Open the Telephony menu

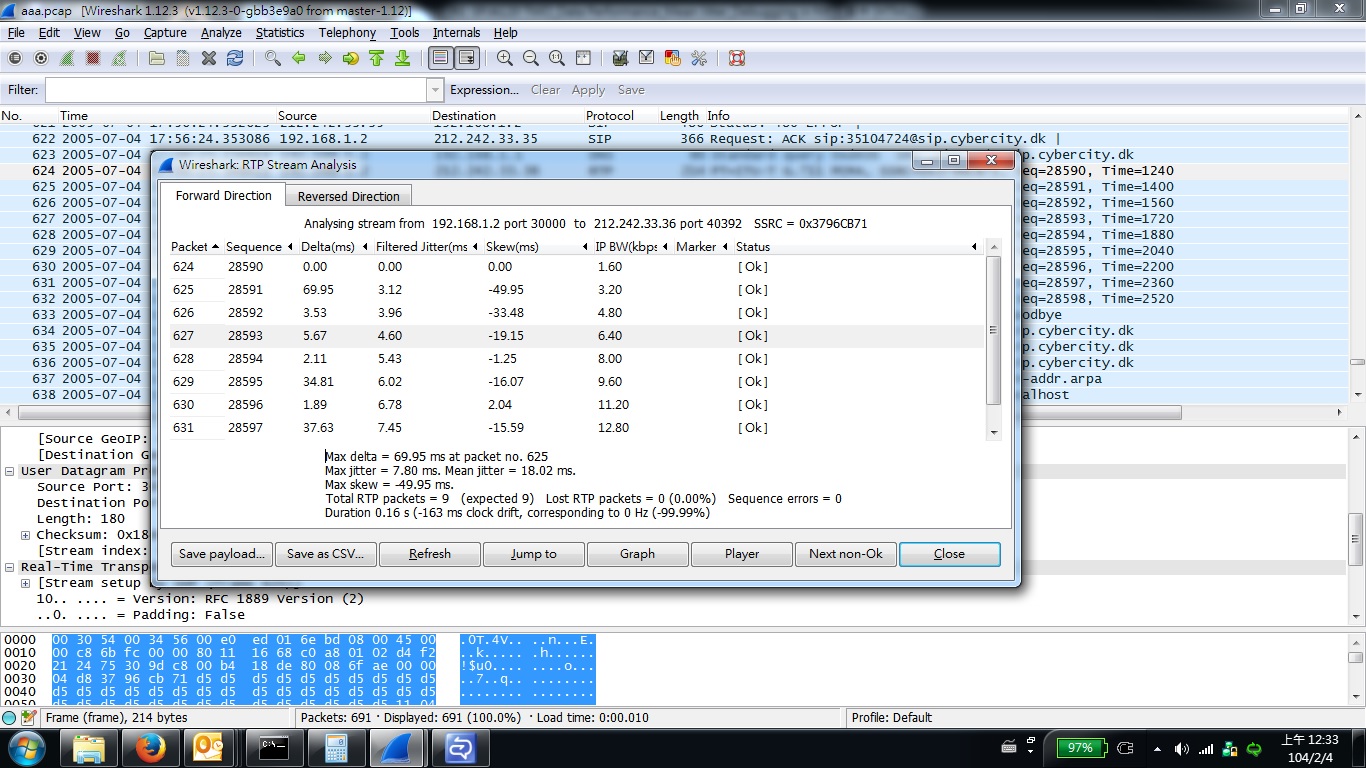[347, 32]
